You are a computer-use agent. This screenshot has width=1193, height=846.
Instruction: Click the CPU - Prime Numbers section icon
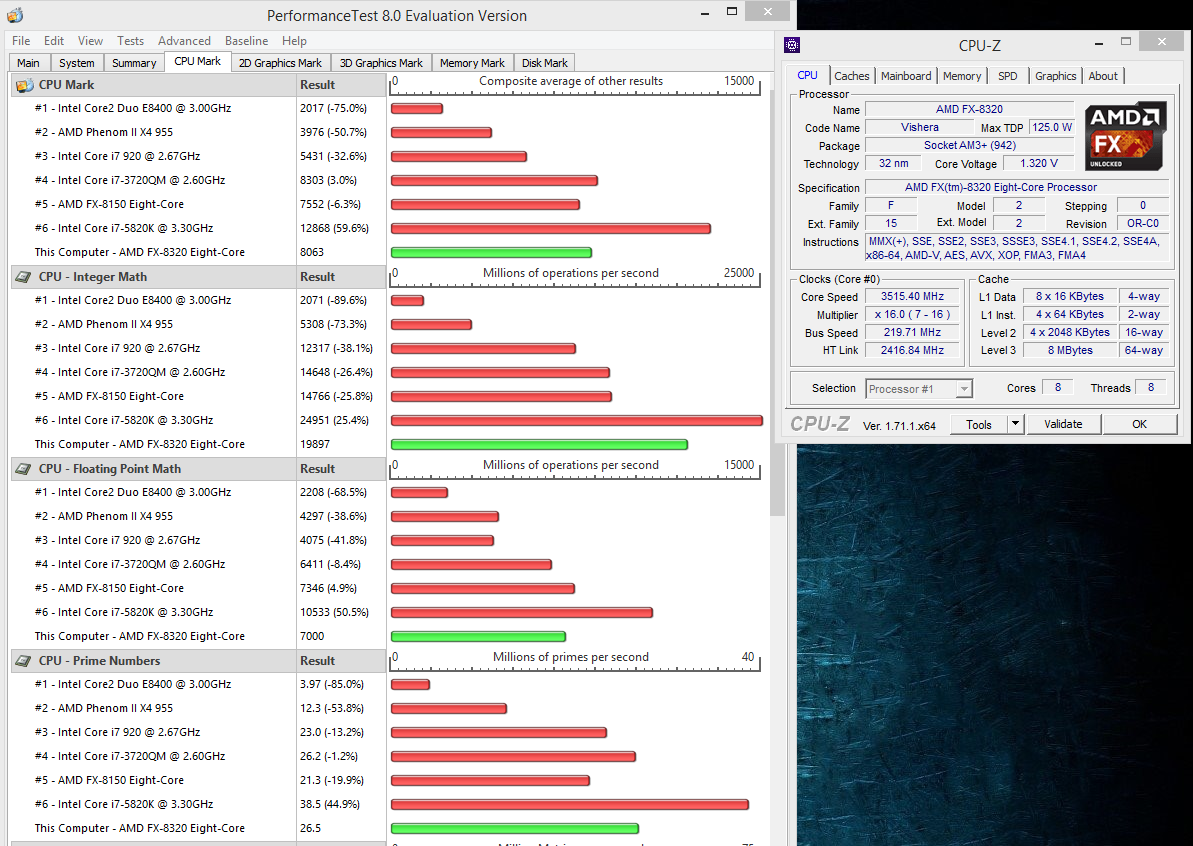(24, 661)
